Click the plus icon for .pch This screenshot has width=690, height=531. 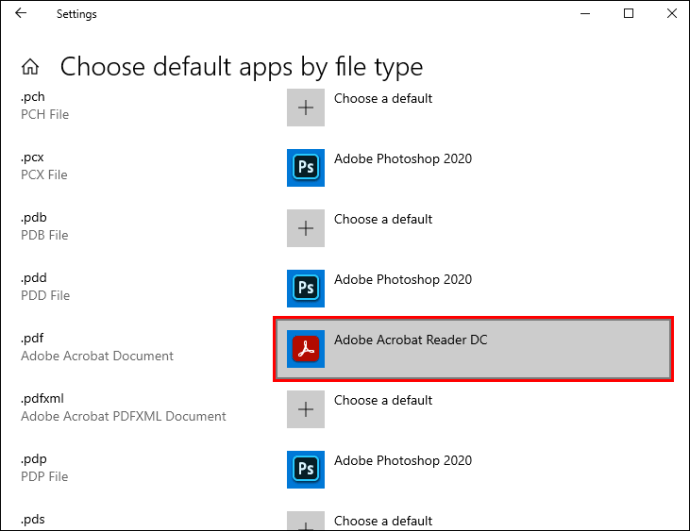pyautogui.click(x=306, y=107)
